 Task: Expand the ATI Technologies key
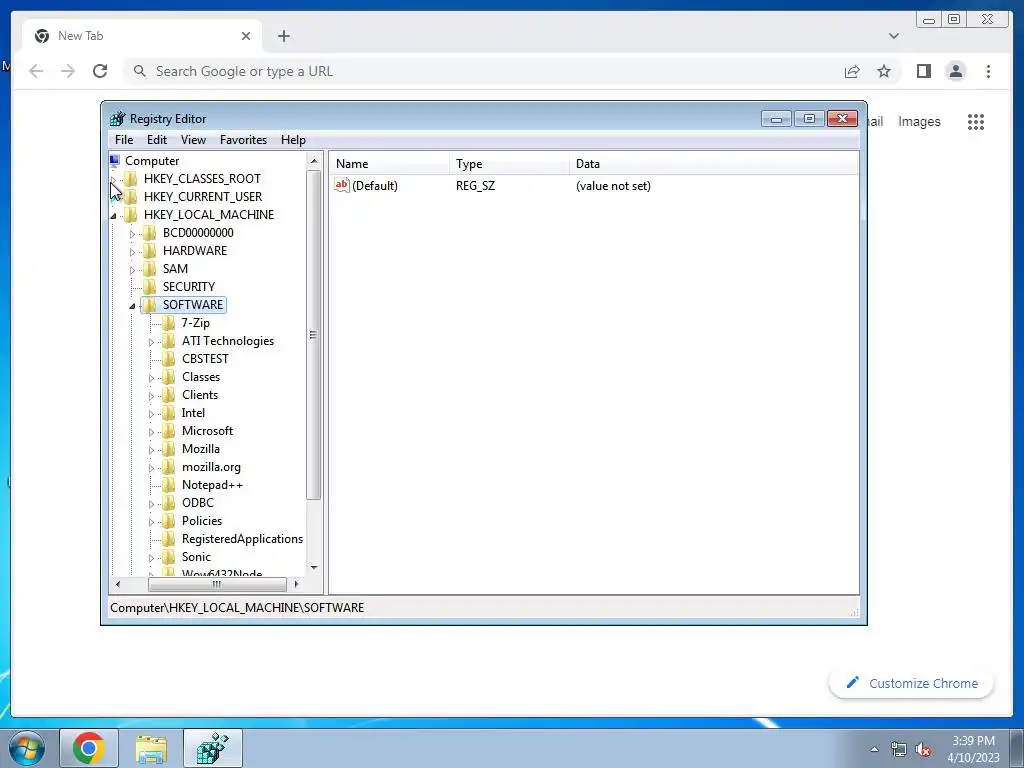click(152, 342)
